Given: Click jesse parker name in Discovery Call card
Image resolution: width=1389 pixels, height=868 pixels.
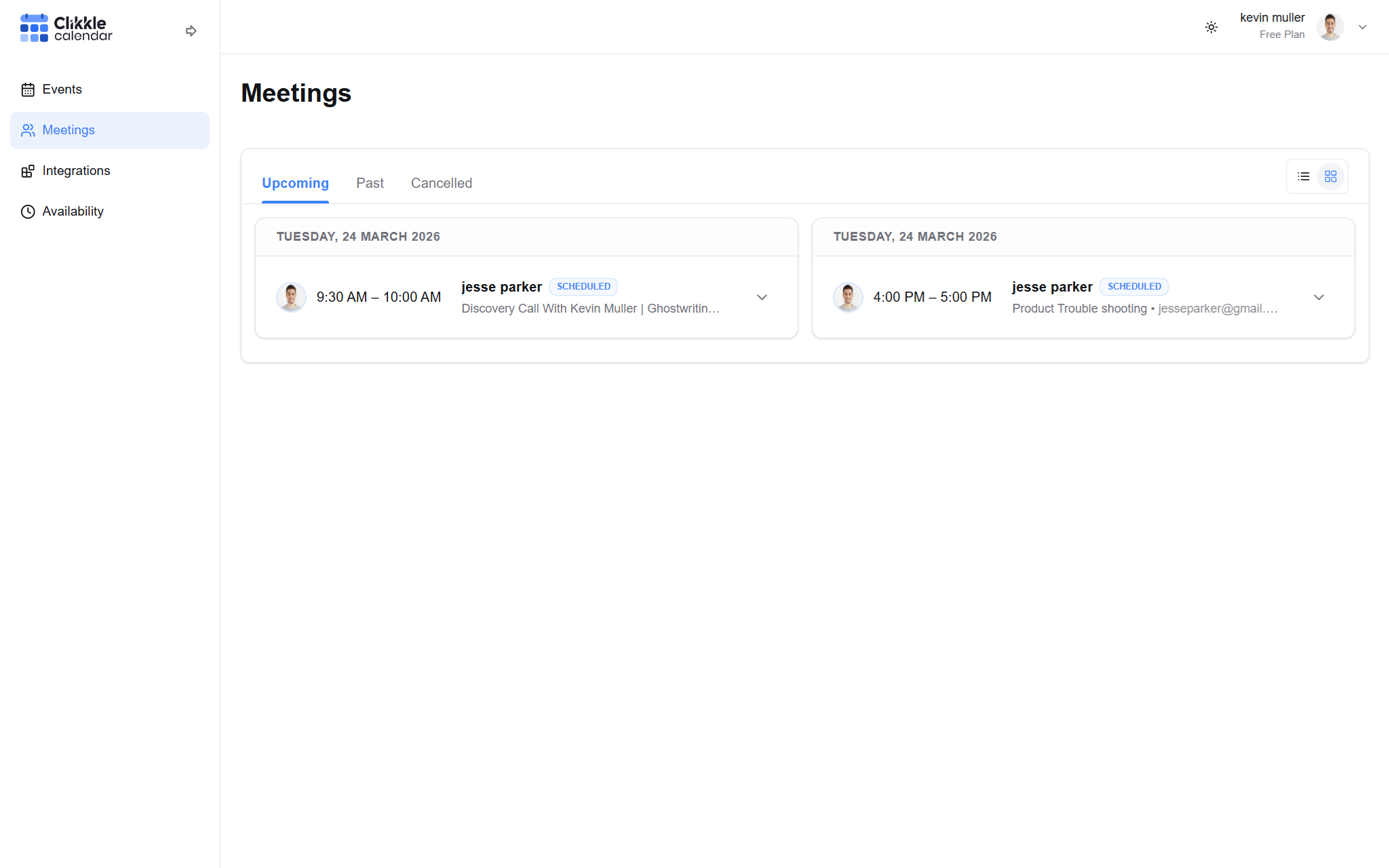Looking at the screenshot, I should [501, 287].
